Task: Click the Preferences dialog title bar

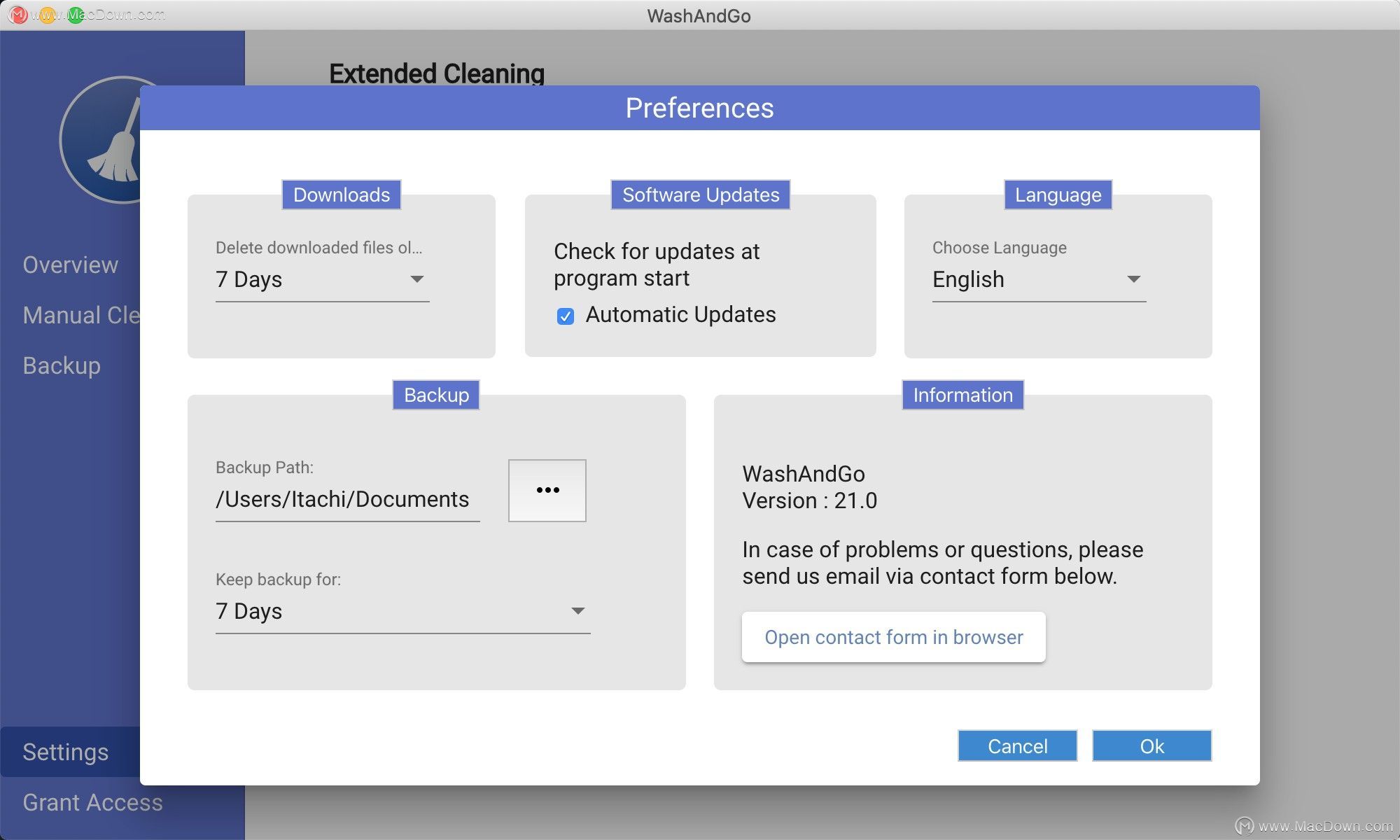Action: [700, 108]
